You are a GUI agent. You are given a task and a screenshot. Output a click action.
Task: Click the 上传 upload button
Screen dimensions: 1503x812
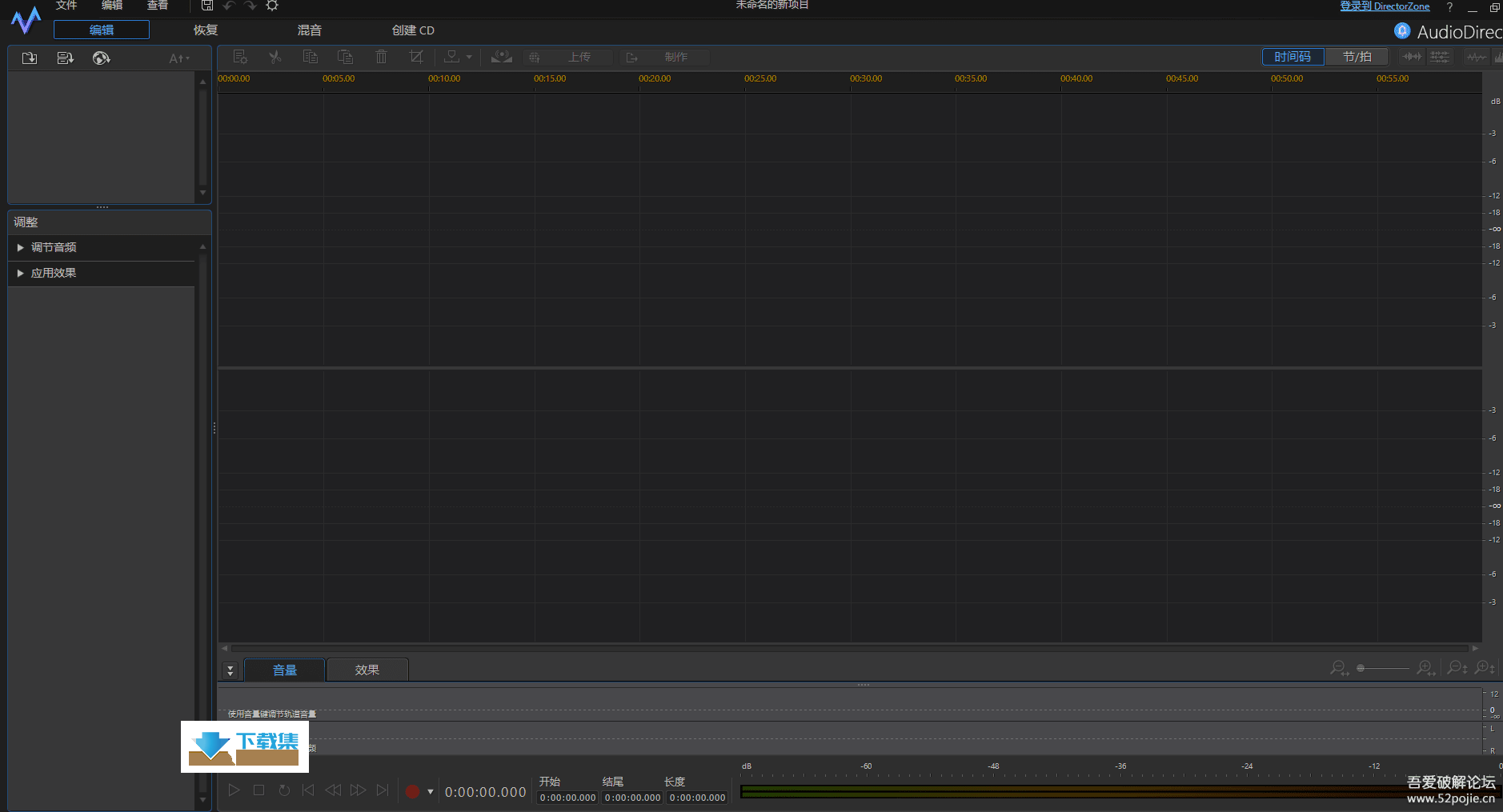click(568, 57)
